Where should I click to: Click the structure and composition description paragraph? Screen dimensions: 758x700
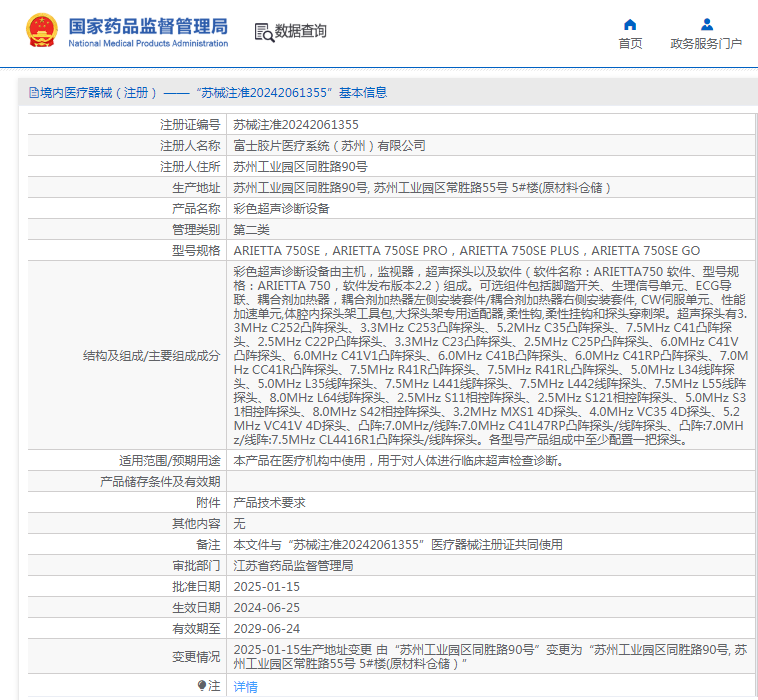point(491,355)
